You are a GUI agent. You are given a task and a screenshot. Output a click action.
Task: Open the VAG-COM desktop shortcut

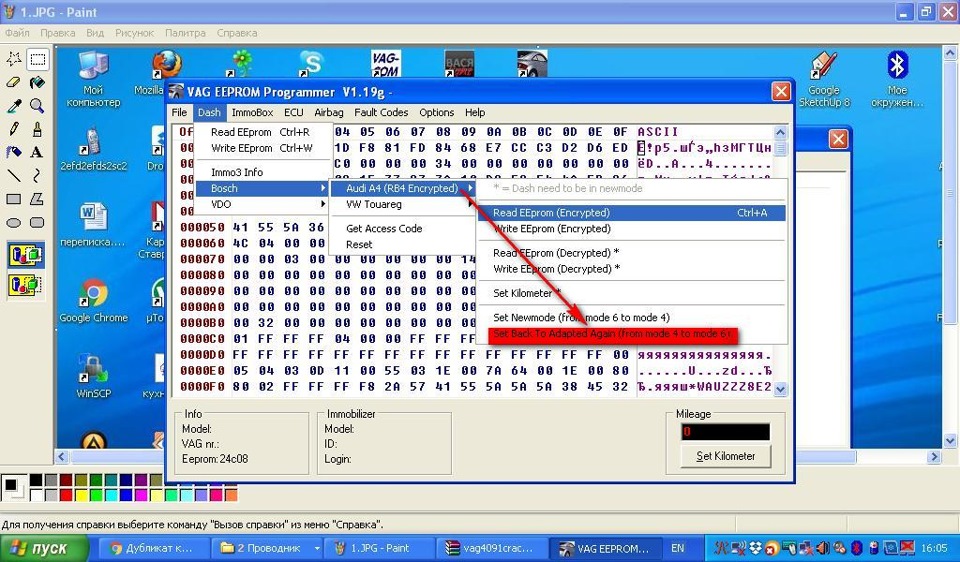coord(386,64)
